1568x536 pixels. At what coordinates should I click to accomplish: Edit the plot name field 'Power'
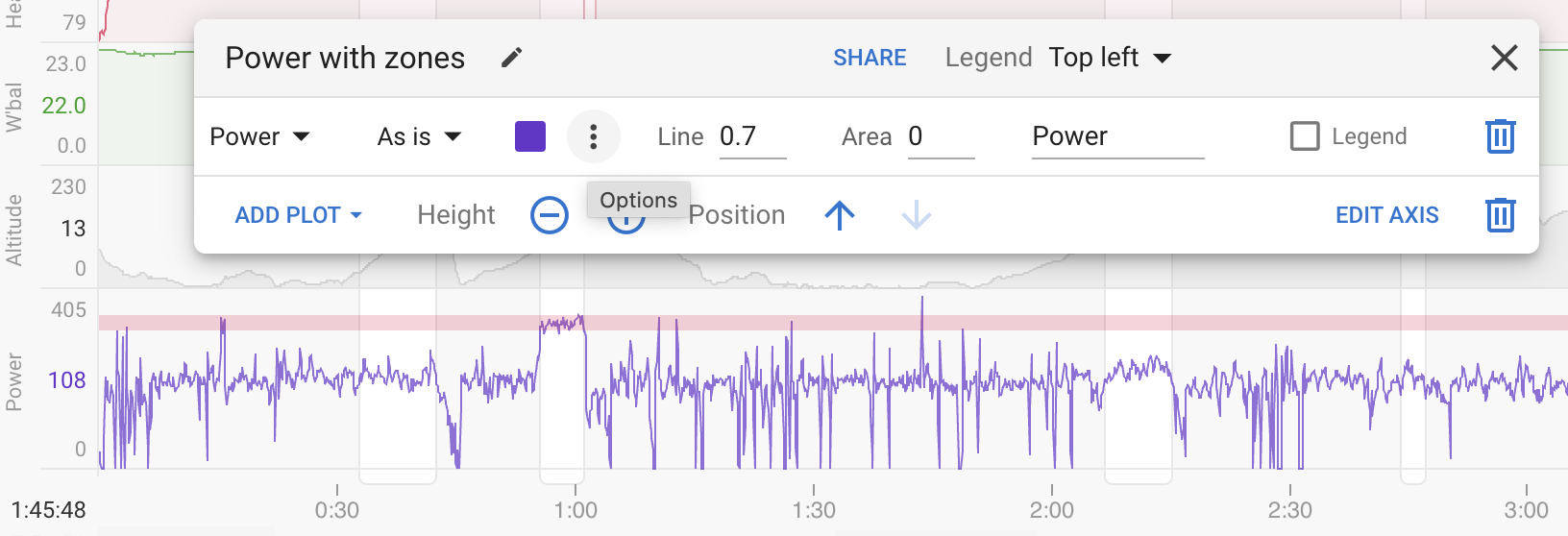coord(1117,136)
